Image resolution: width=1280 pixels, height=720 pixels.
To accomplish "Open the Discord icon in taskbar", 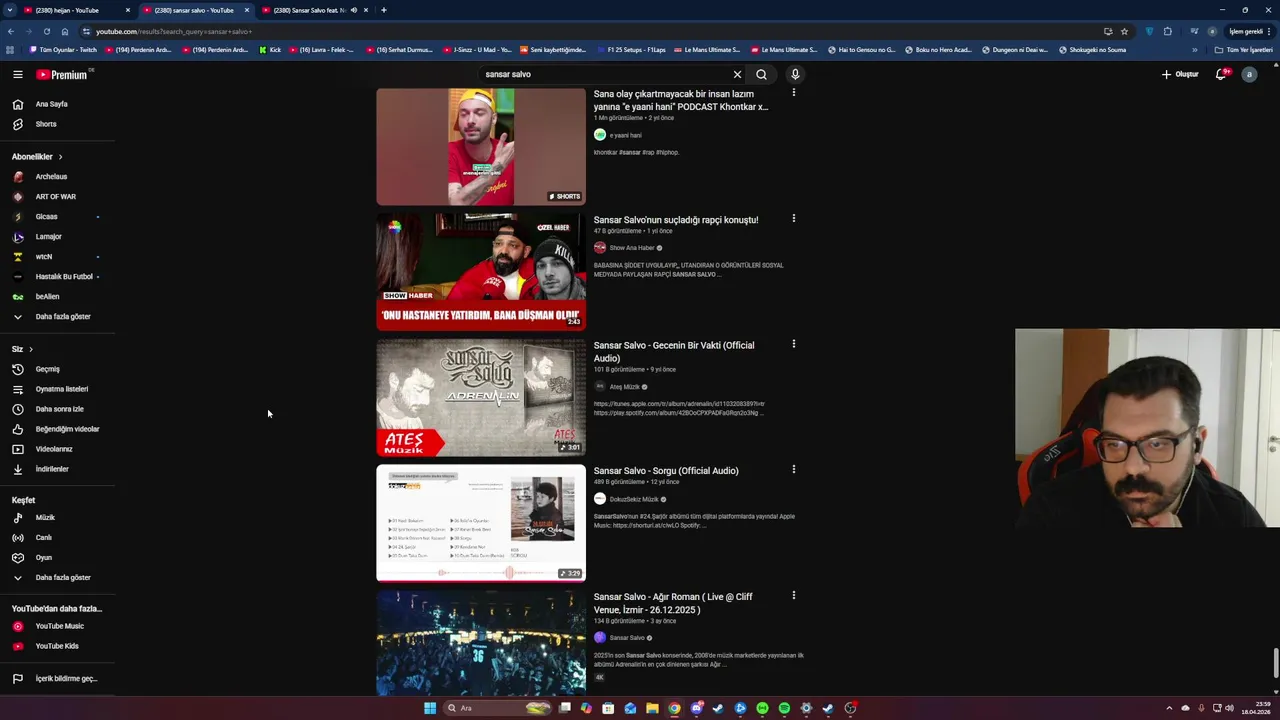I will [x=696, y=708].
